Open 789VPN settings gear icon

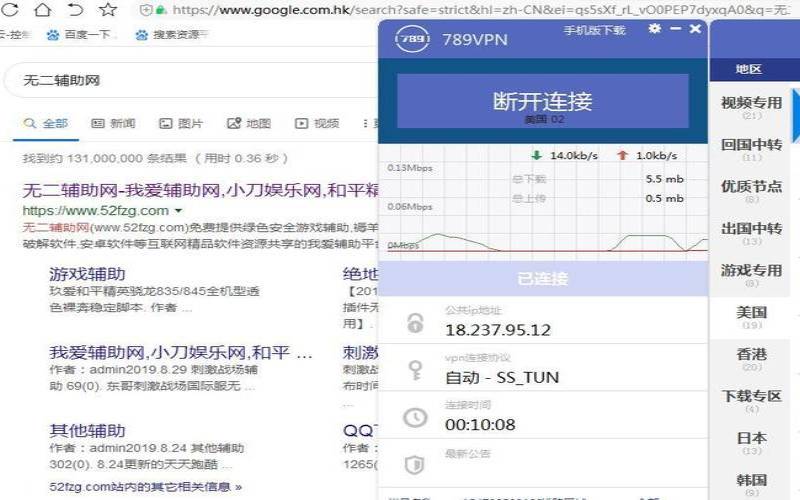tap(655, 29)
